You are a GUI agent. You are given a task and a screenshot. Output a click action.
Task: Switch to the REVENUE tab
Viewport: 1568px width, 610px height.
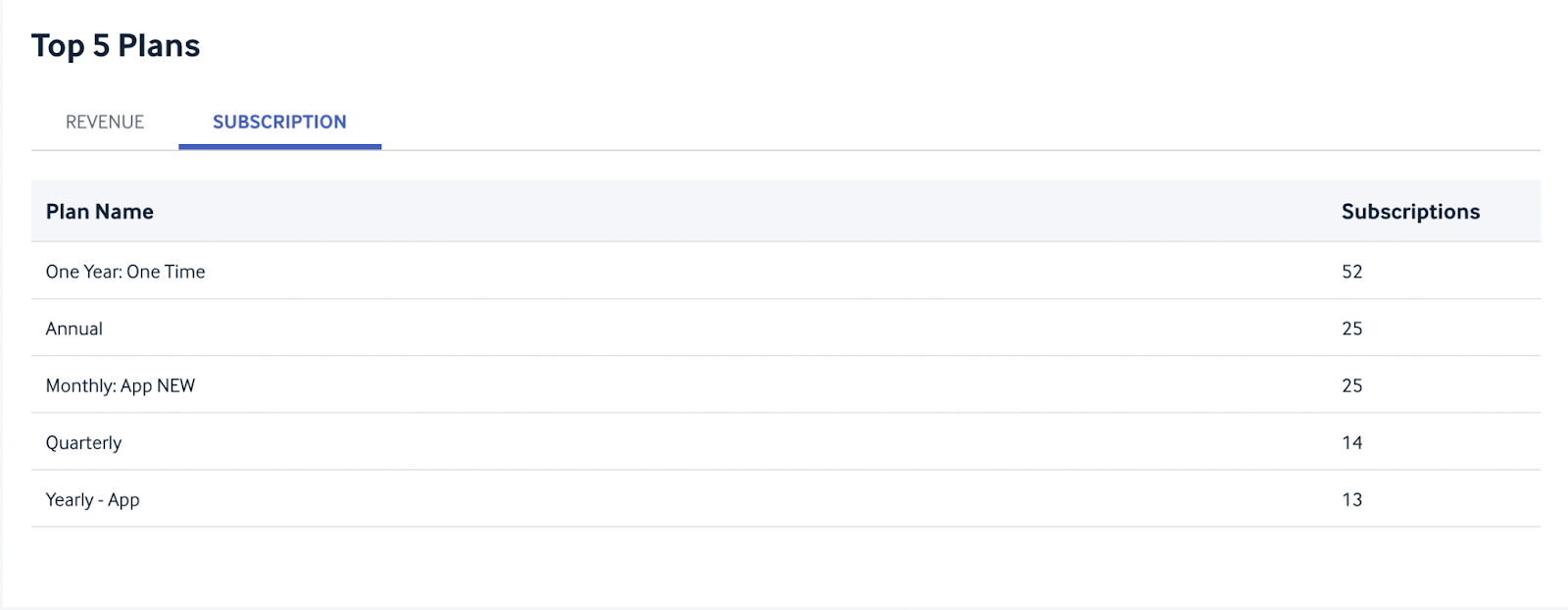(x=105, y=122)
